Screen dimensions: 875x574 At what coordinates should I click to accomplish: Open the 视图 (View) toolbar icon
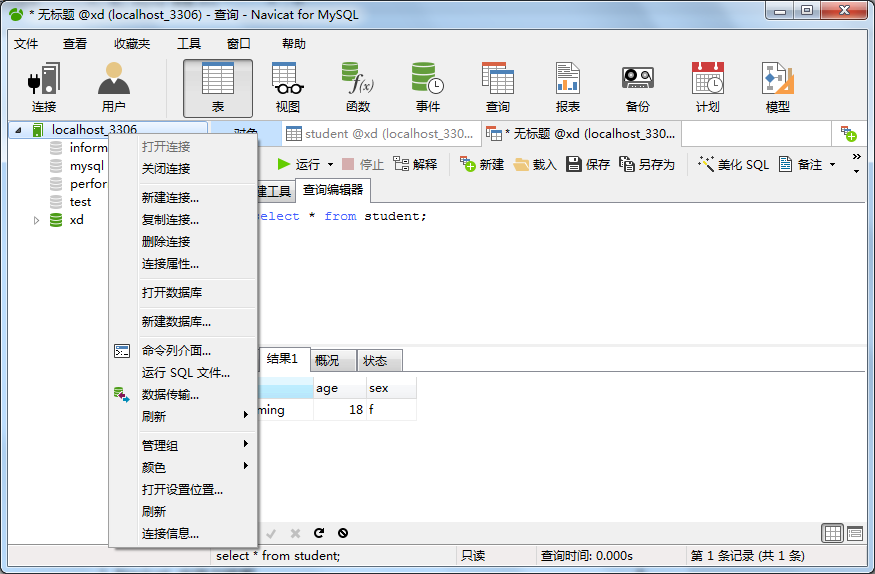(288, 88)
